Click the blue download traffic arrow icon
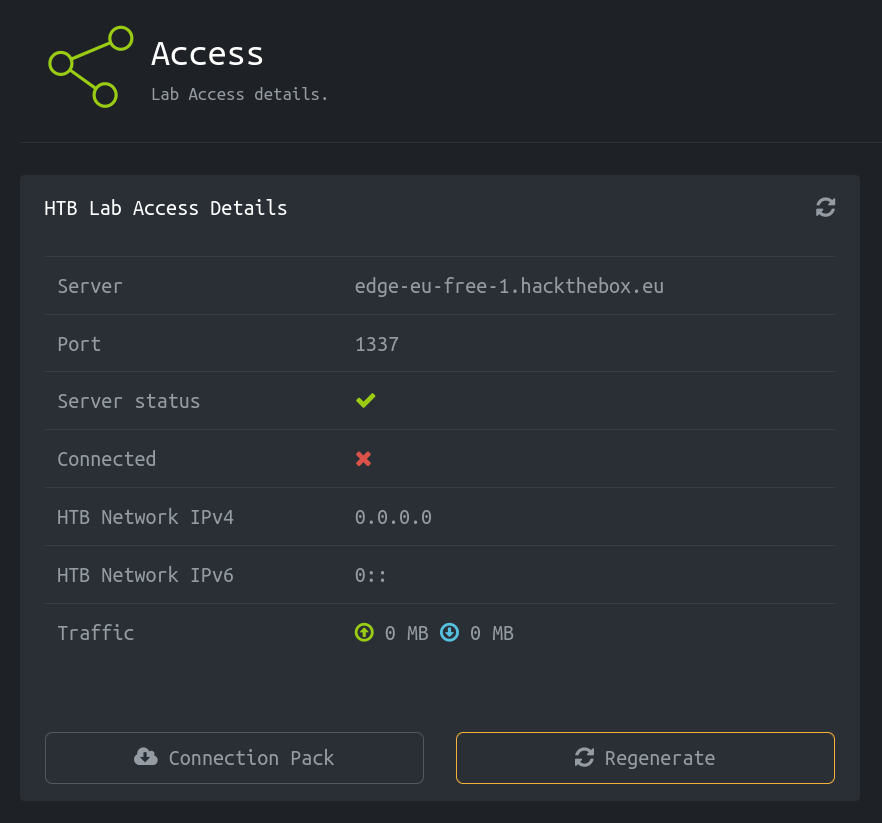Image resolution: width=882 pixels, height=823 pixels. 449,632
